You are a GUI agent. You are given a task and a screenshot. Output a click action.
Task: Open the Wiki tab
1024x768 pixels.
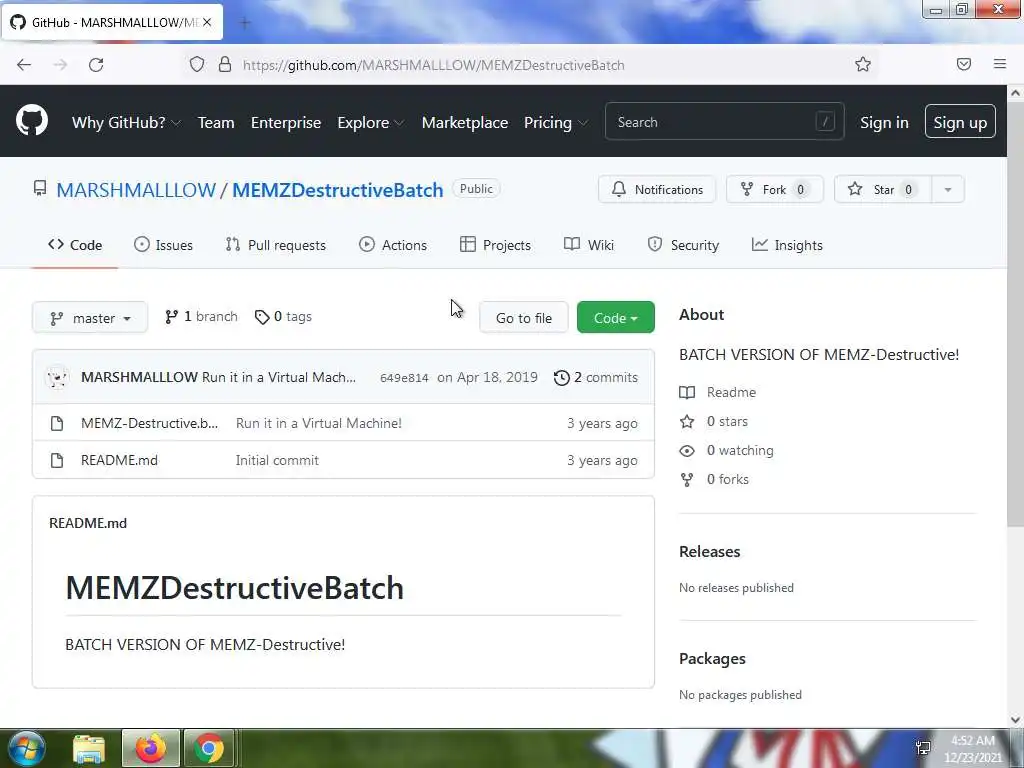[x=589, y=245]
